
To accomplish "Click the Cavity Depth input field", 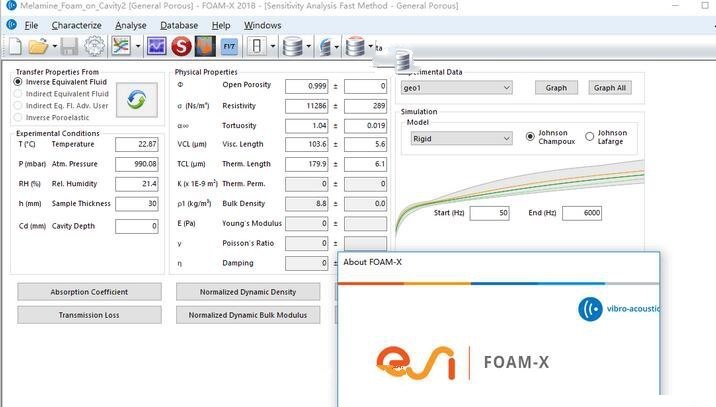I will [x=137, y=226].
